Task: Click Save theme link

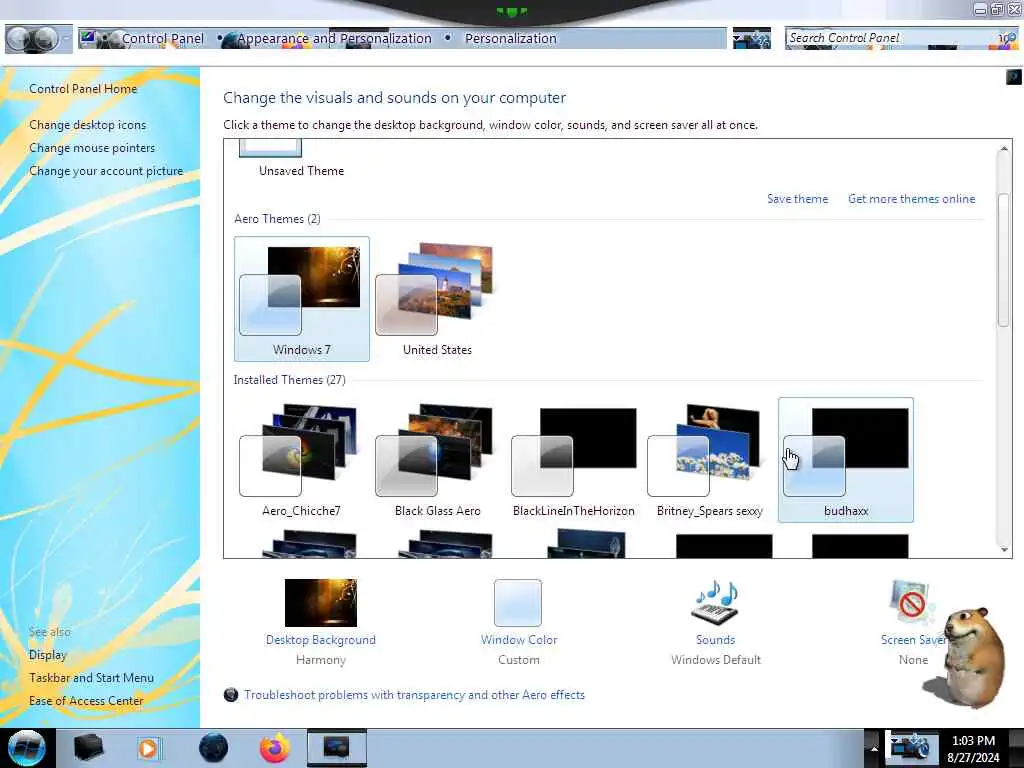Action: coord(797,199)
